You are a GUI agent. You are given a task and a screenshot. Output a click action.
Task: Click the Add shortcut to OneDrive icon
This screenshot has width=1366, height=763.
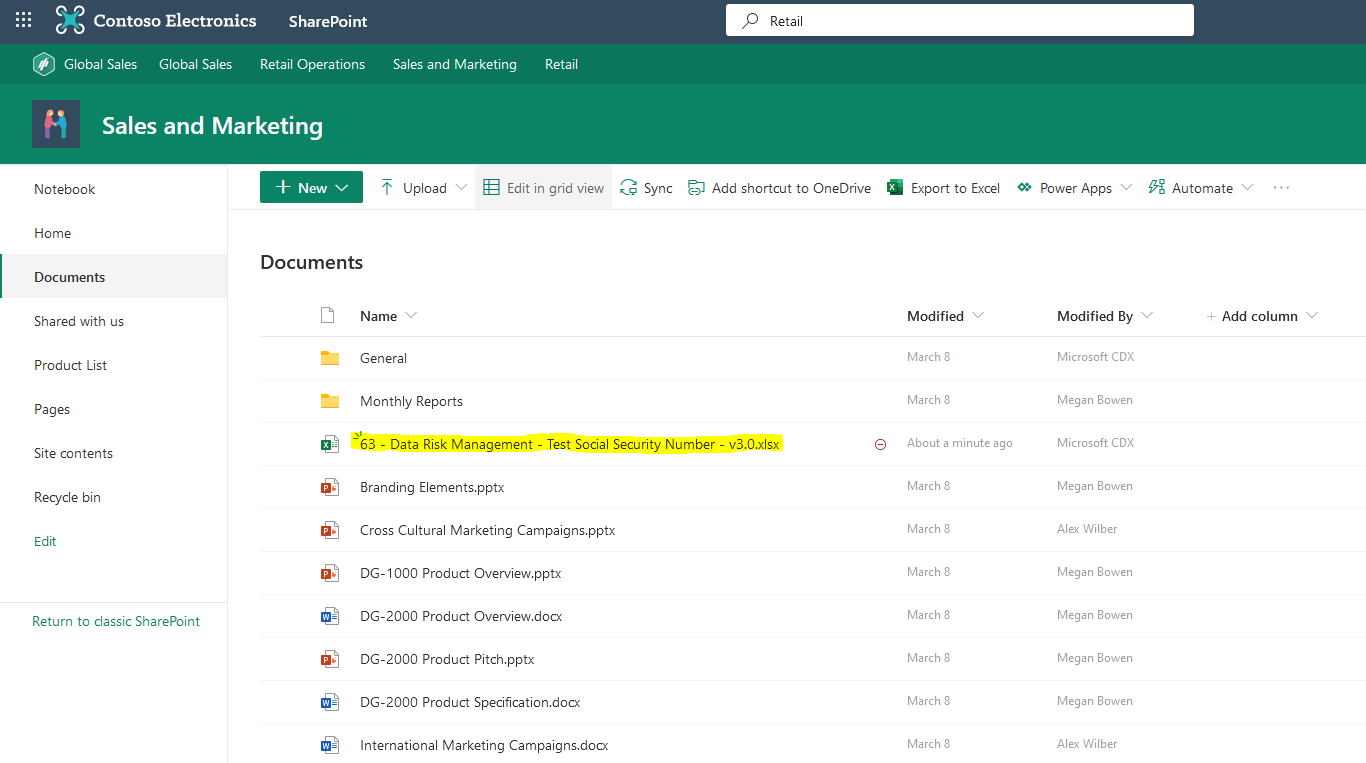697,188
